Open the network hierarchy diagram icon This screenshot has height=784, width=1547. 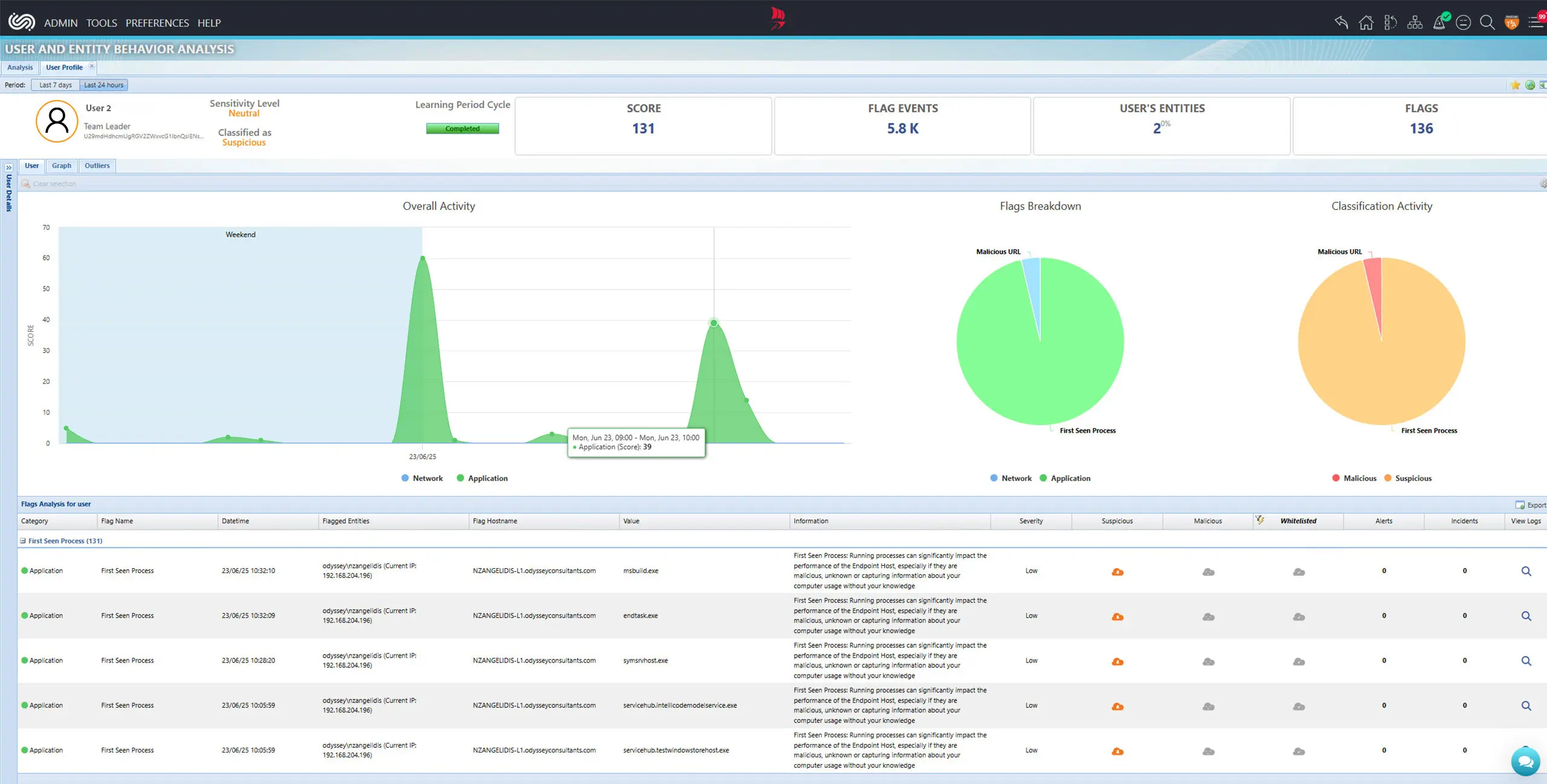click(x=1415, y=22)
